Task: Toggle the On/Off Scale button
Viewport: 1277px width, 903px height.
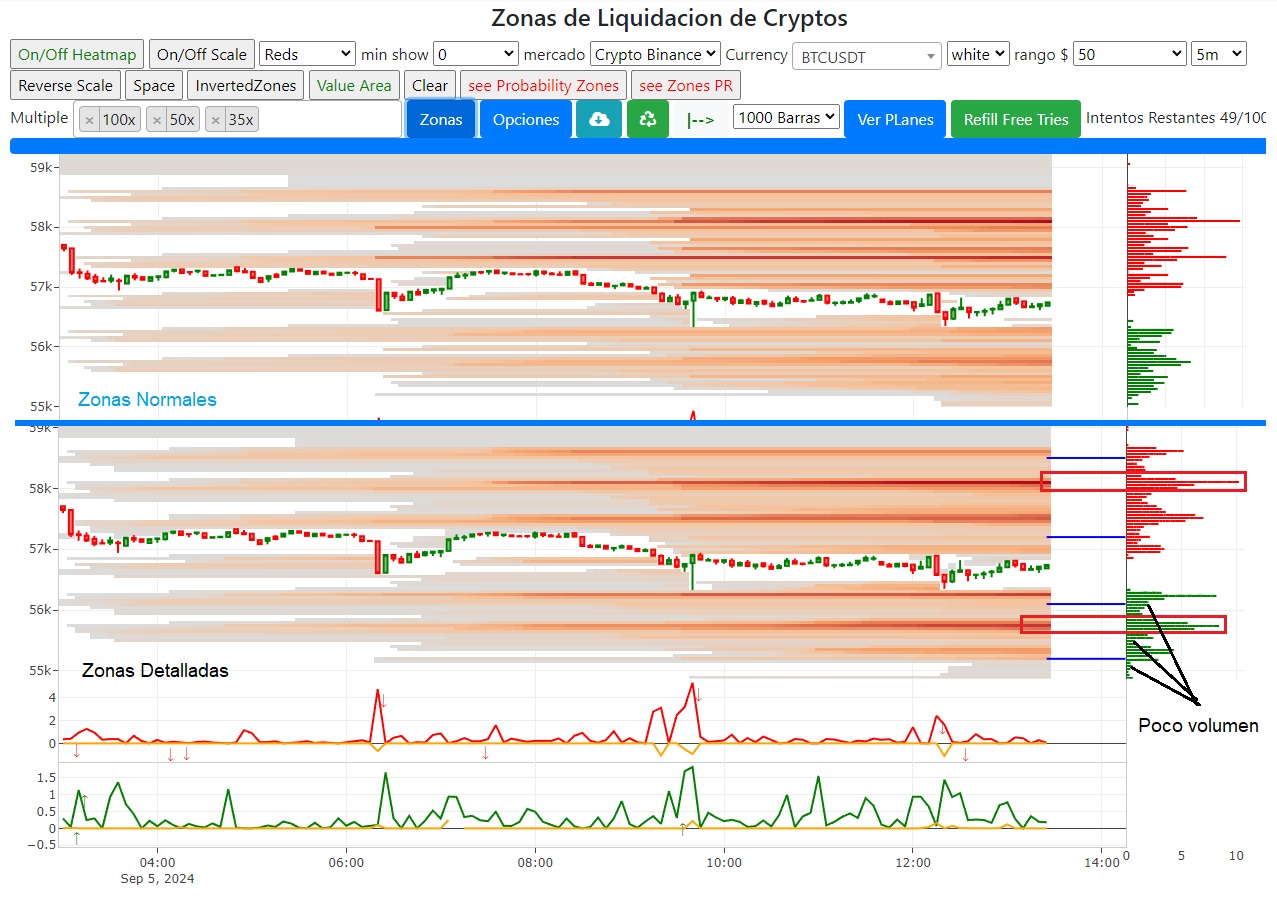Action: pyautogui.click(x=201, y=54)
